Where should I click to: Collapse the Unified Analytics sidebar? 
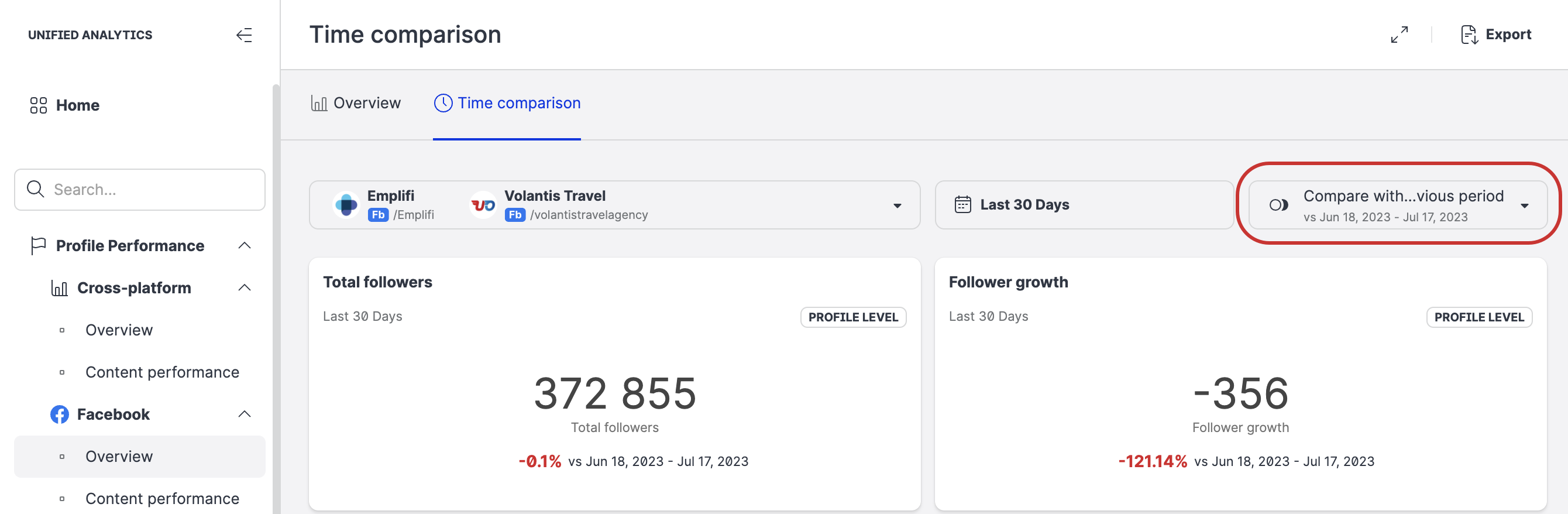point(244,35)
